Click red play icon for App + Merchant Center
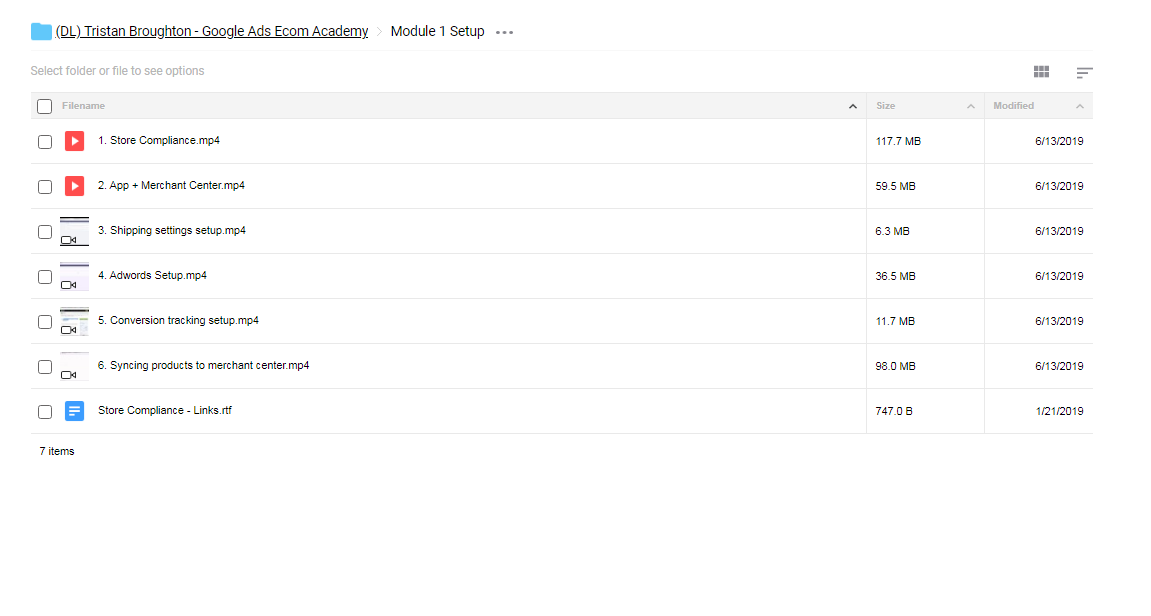The height and width of the screenshot is (616, 1151). click(x=74, y=186)
